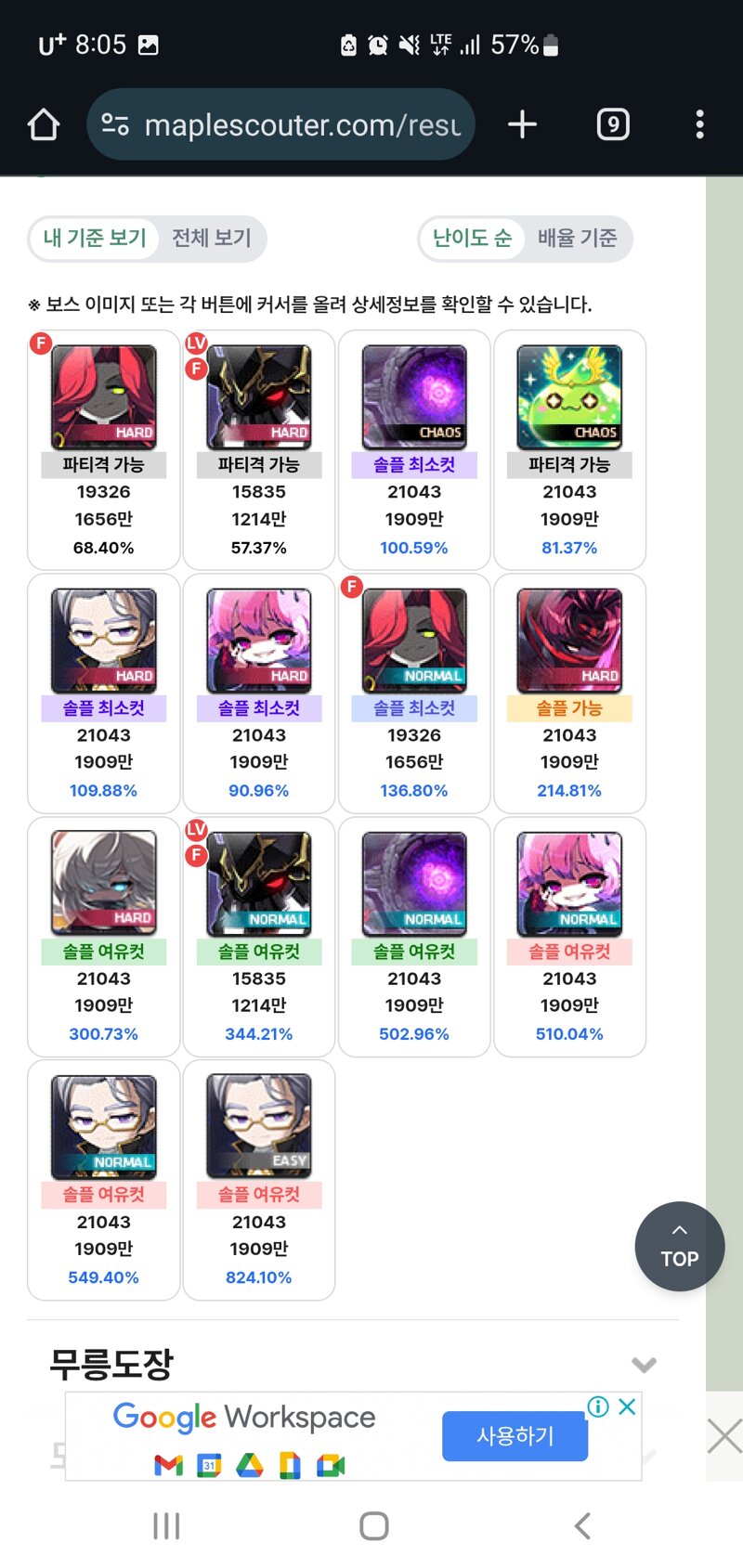Tap the maplescouter.com address bar
This screenshot has width=743, height=1568.
(x=280, y=124)
